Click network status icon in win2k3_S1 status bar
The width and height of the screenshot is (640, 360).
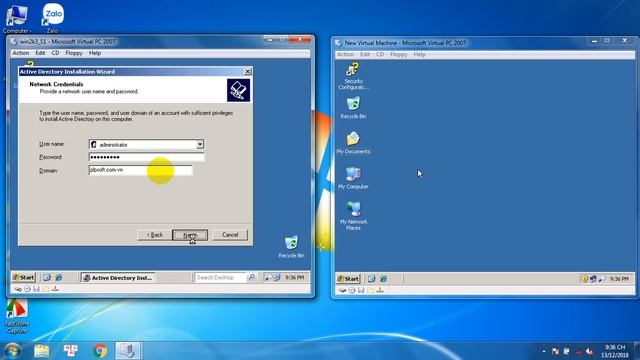pos(55,289)
